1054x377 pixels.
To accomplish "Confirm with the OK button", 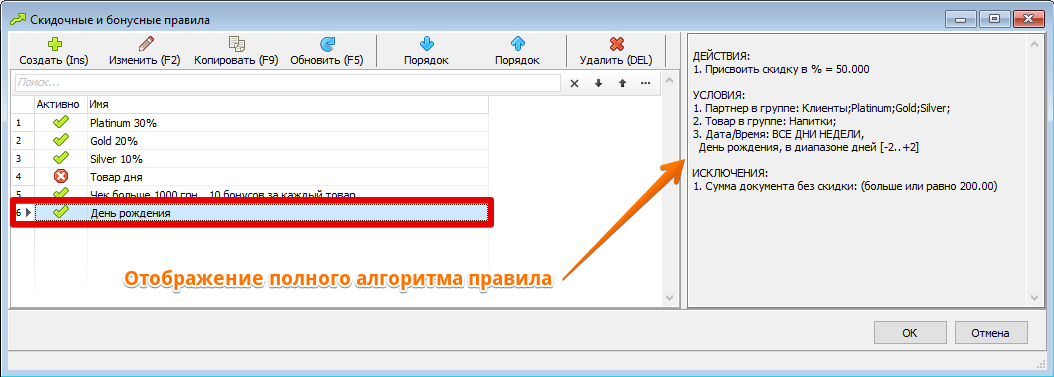I will (910, 333).
